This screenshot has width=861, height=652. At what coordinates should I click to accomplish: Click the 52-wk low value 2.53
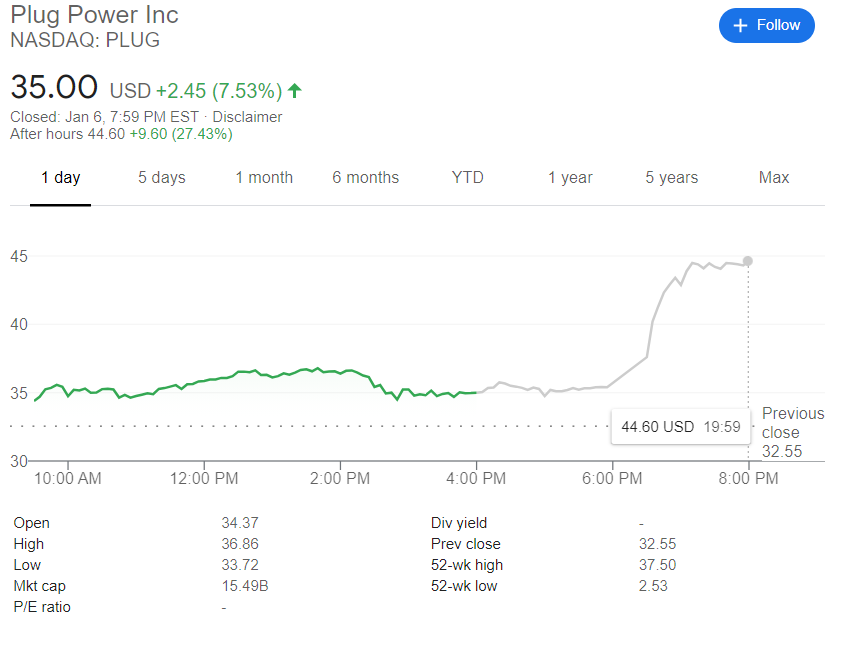pos(653,586)
